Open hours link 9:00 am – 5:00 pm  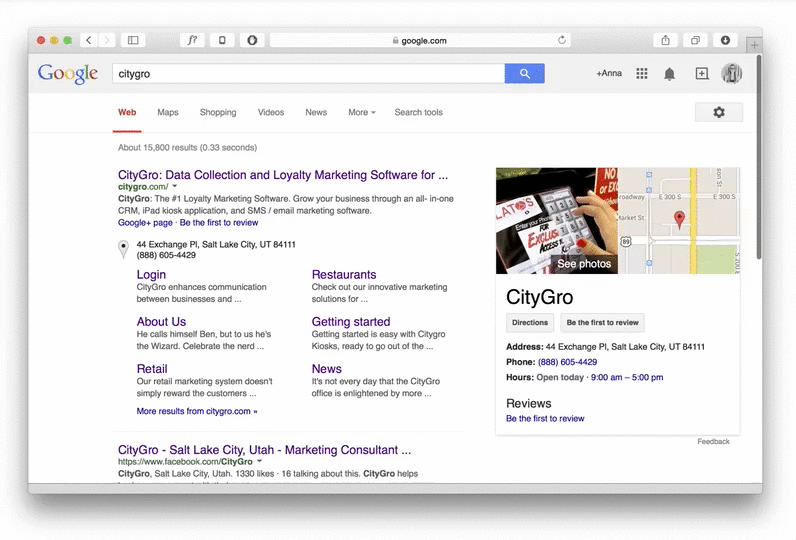[x=627, y=377]
